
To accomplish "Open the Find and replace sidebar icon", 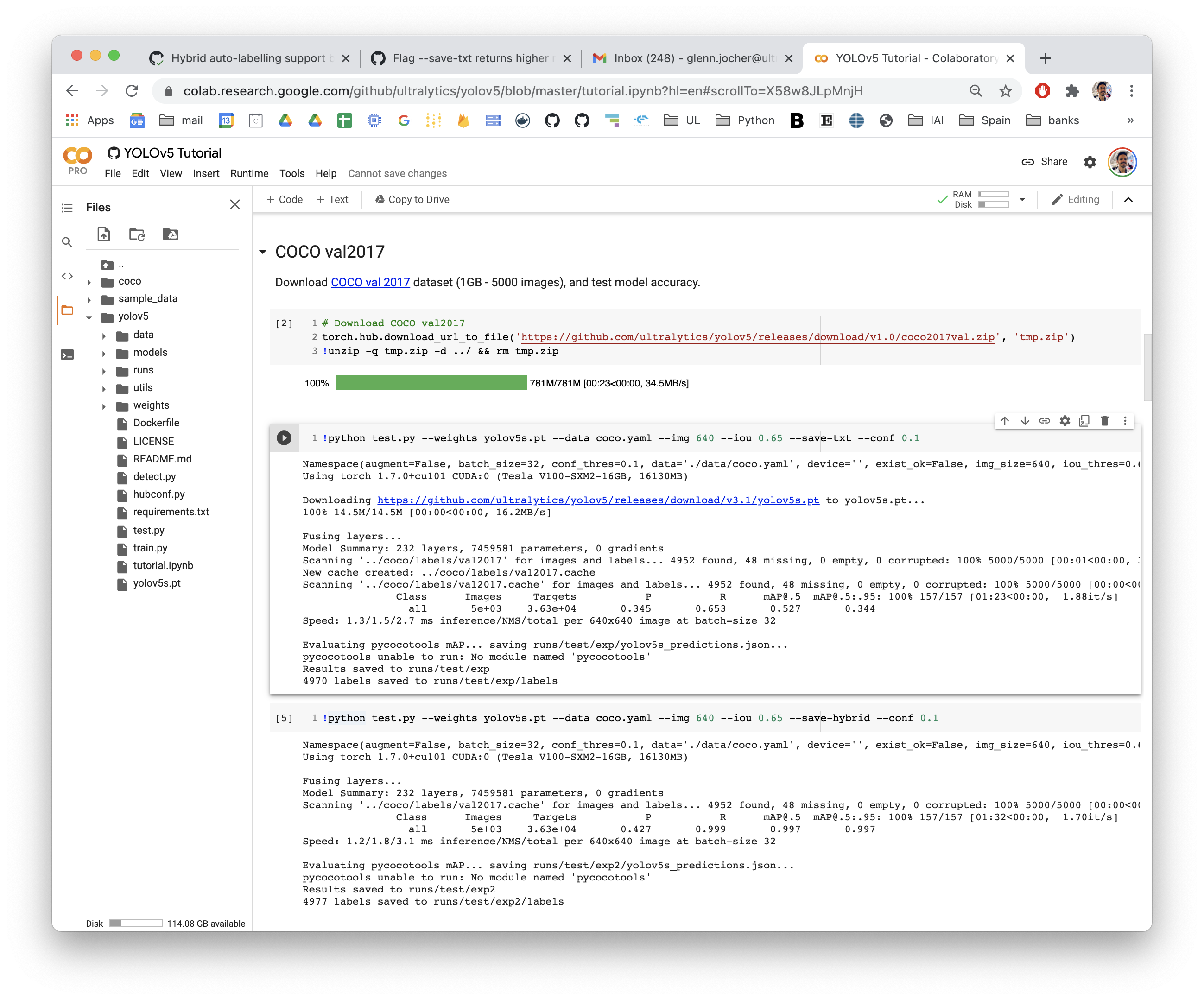I will [x=67, y=242].
